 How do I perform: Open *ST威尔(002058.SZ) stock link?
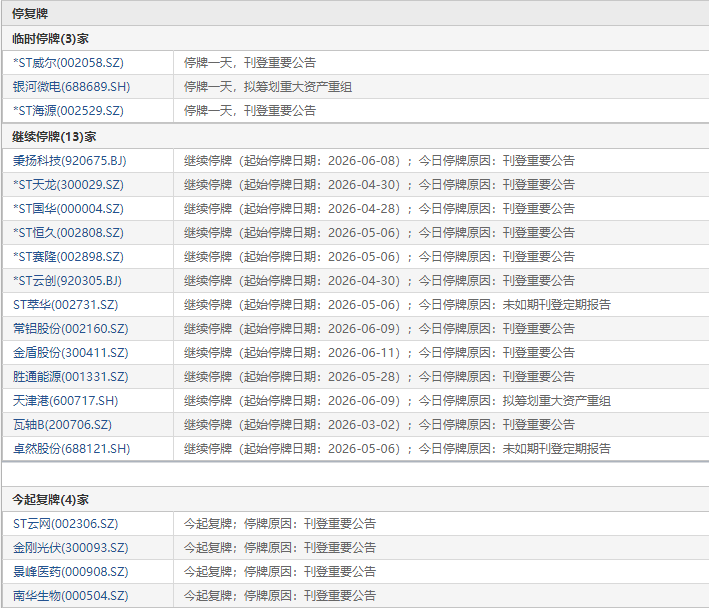pyautogui.click(x=68, y=63)
